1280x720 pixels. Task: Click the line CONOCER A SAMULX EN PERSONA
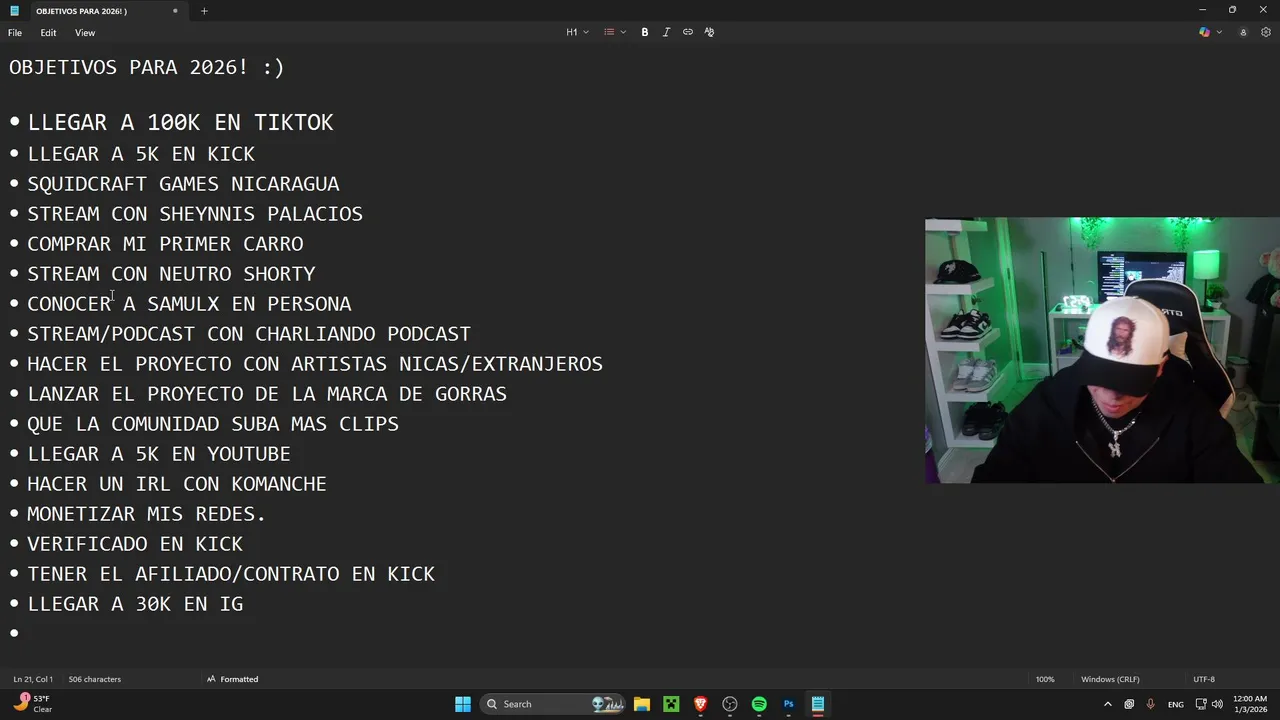189,303
